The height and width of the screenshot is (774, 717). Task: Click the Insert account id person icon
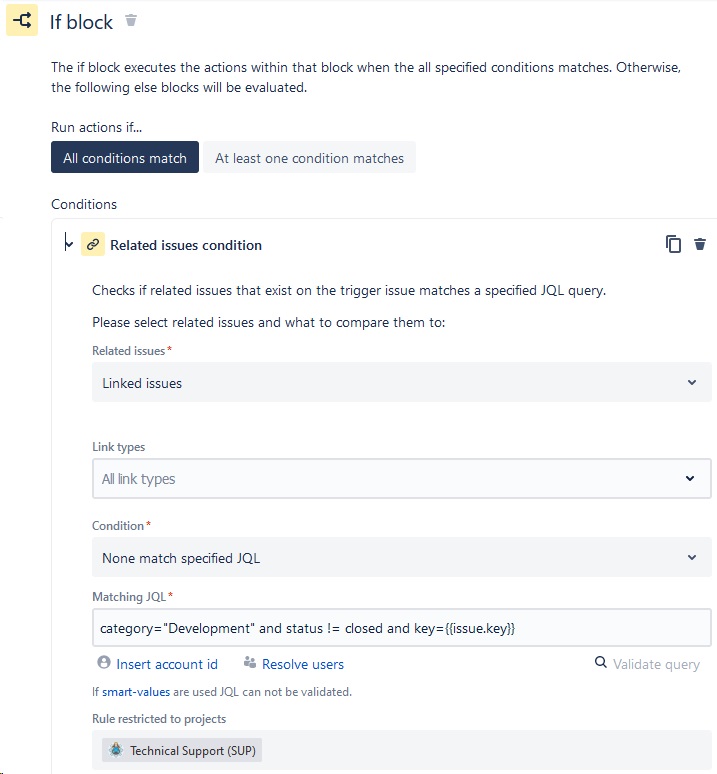tap(104, 662)
